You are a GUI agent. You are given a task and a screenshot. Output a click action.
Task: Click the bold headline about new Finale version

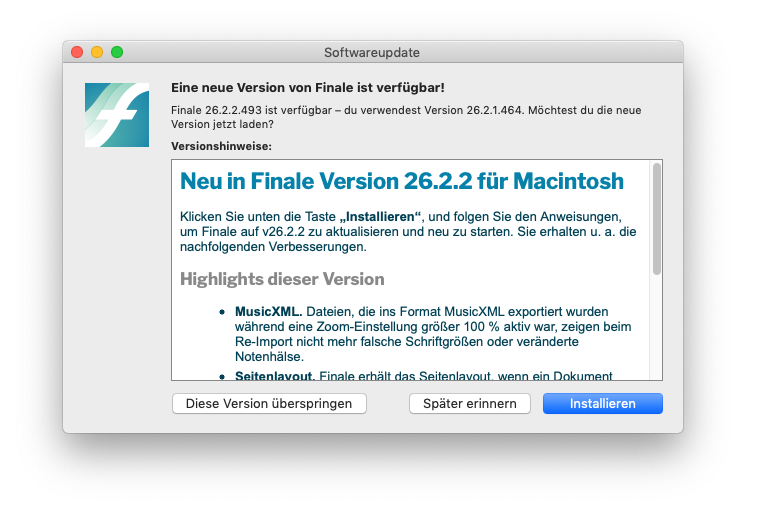(307, 88)
